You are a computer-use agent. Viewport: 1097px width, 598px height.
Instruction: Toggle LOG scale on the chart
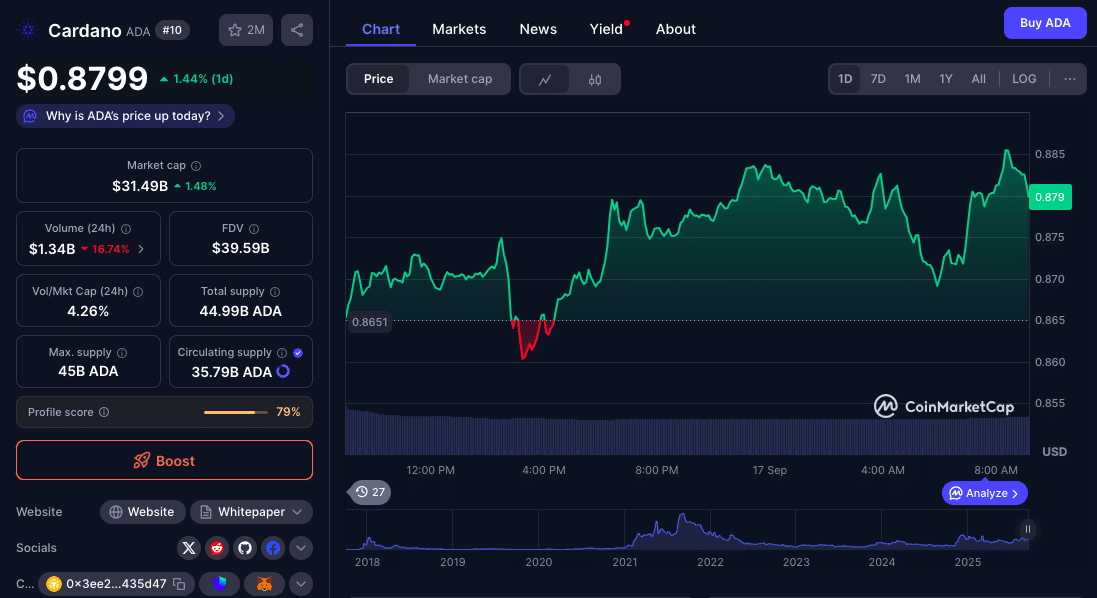1024,79
